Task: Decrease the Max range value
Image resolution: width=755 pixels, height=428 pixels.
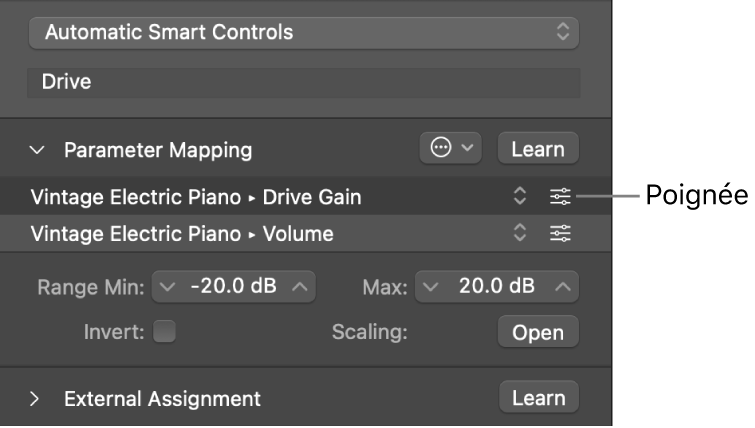Action: tap(430, 287)
